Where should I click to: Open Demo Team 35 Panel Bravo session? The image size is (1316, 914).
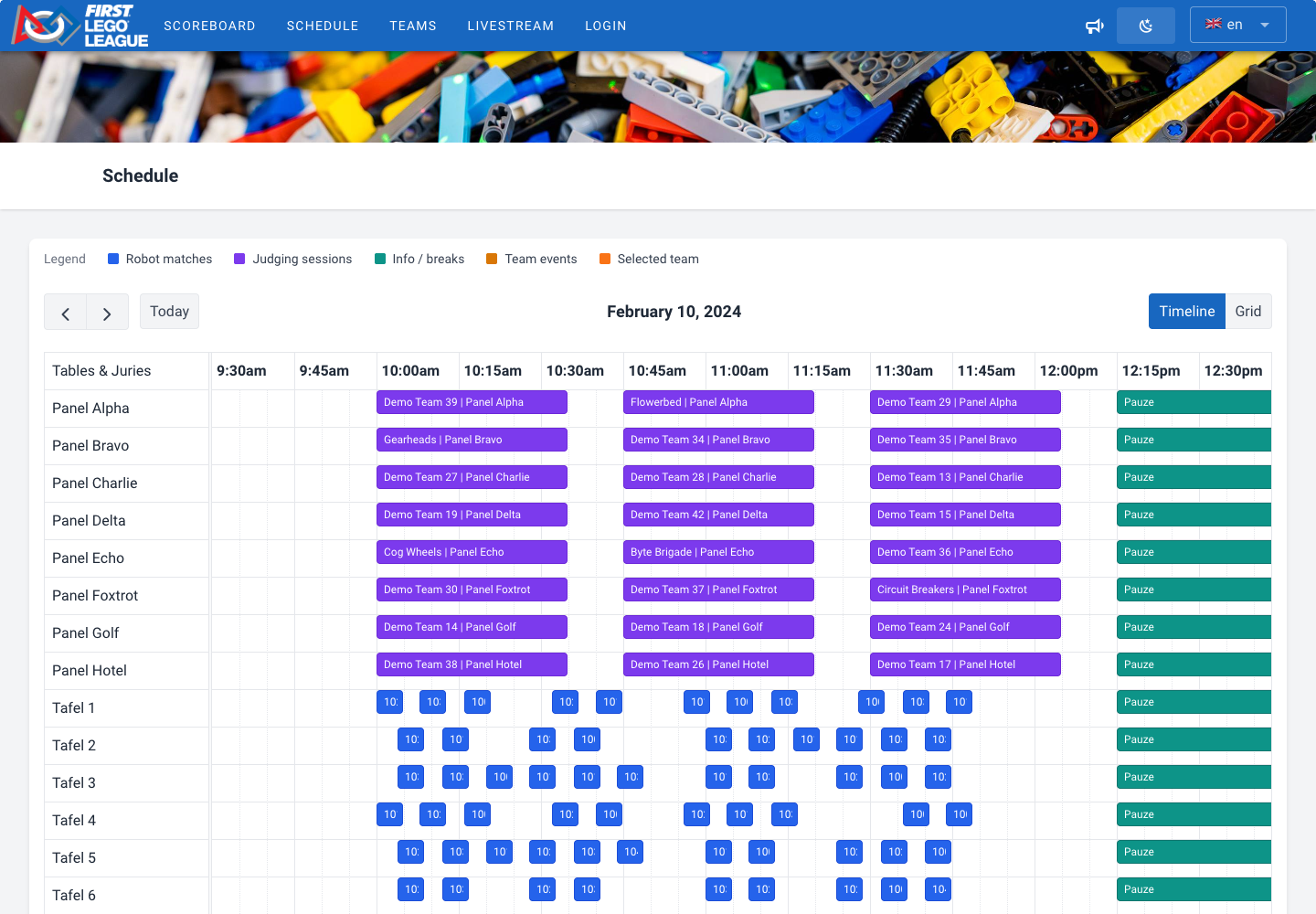[965, 440]
